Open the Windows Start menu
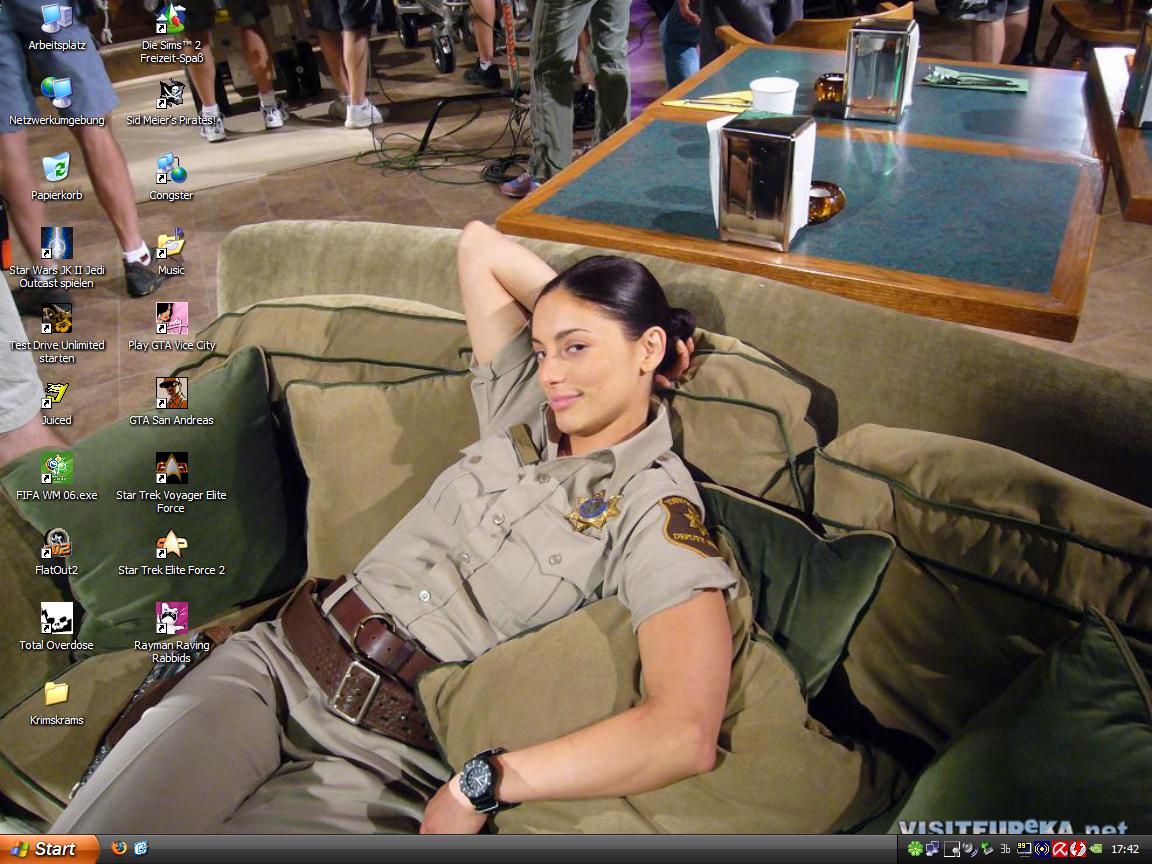Image resolution: width=1152 pixels, height=864 pixels. click(x=49, y=849)
